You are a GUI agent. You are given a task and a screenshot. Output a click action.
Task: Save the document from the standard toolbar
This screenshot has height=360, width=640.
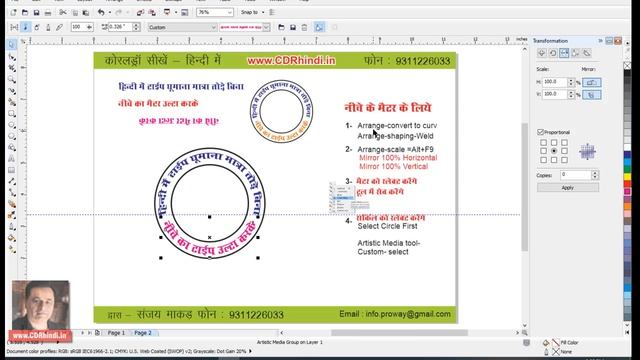[x=36, y=13]
